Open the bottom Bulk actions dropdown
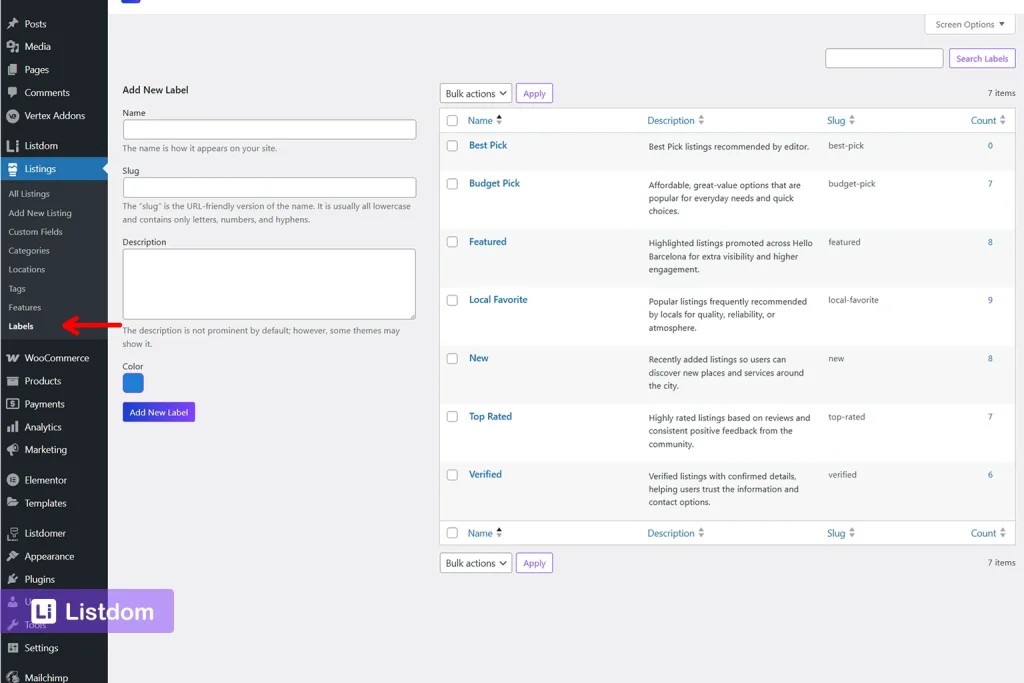 click(475, 562)
